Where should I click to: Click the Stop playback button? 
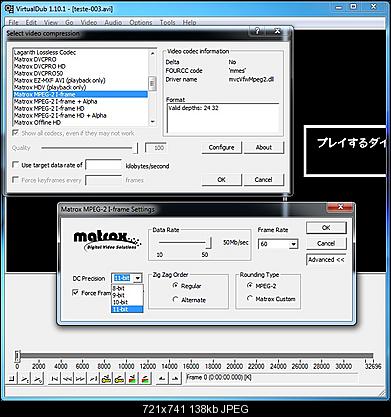(x=12, y=379)
